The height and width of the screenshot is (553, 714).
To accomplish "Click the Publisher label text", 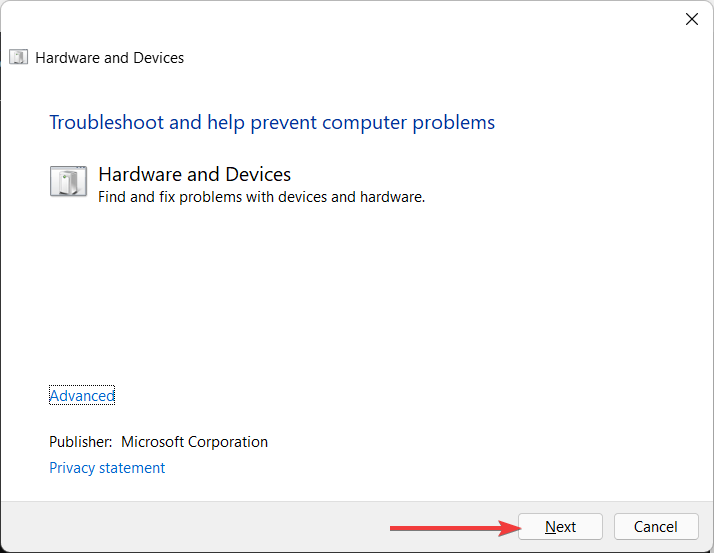I will pos(80,442).
